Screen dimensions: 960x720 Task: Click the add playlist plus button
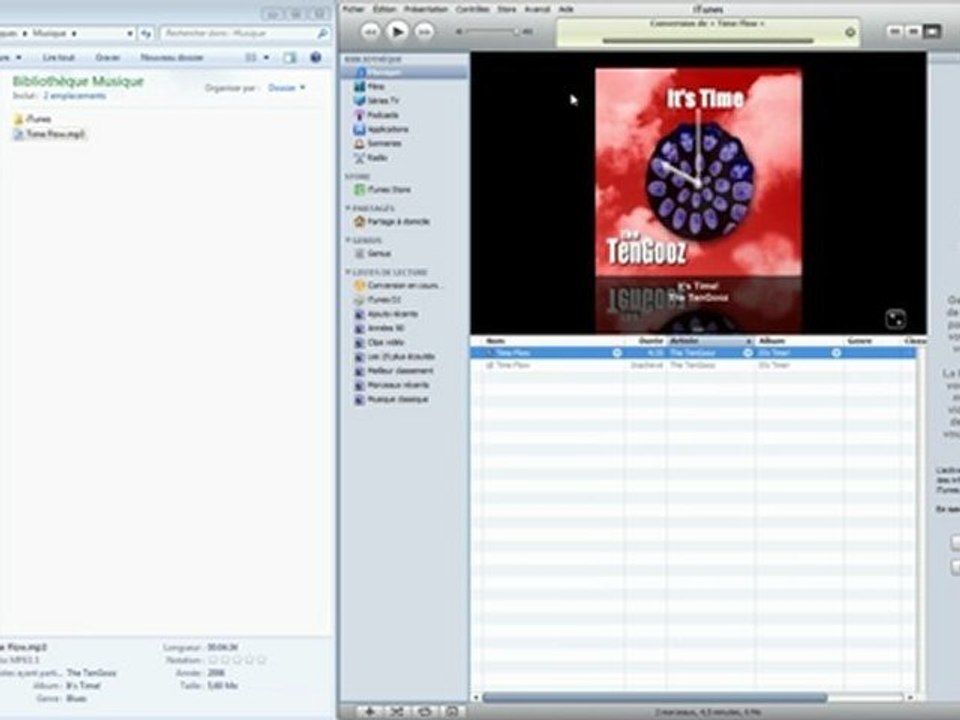pyautogui.click(x=370, y=711)
